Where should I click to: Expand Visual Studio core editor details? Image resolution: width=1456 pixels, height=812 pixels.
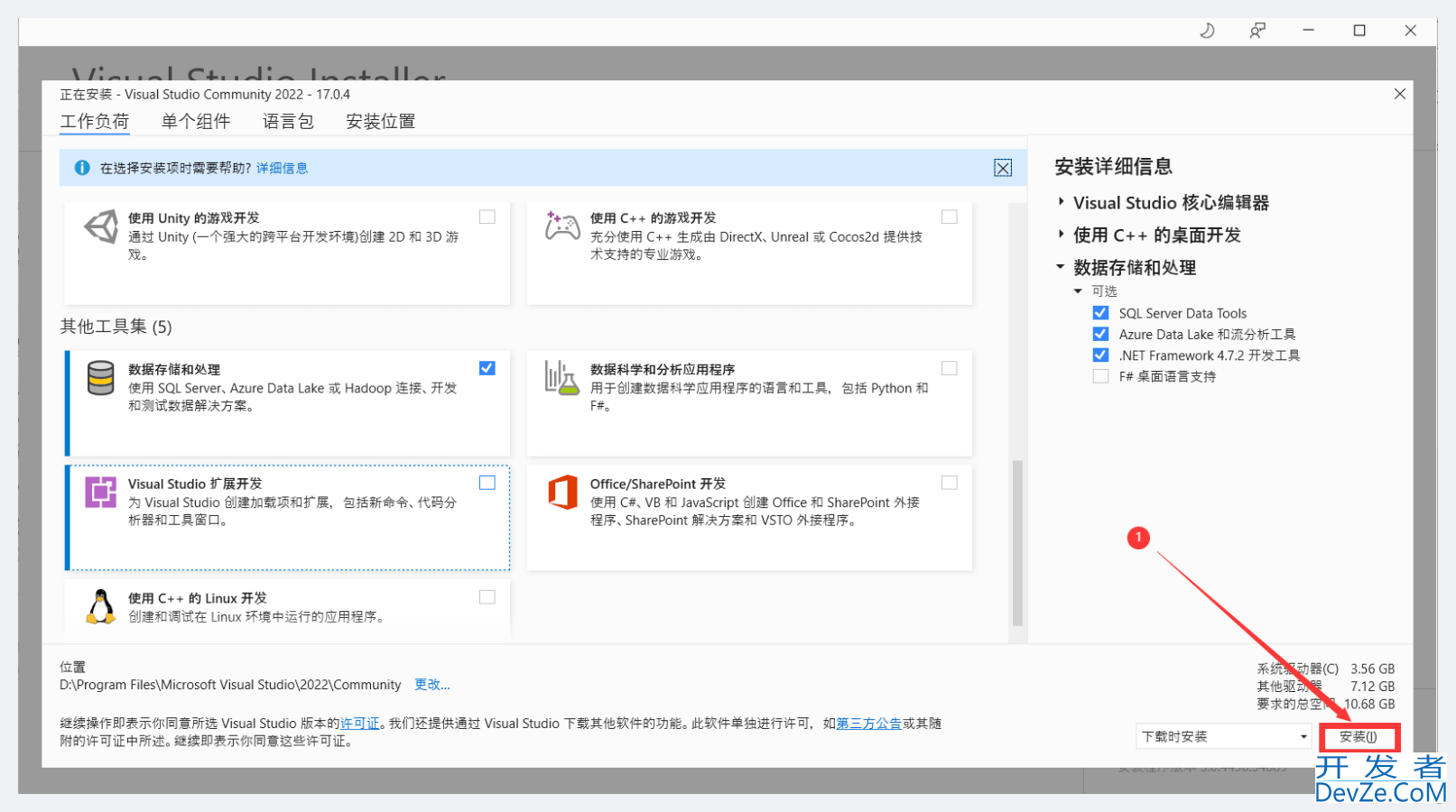pos(1061,202)
